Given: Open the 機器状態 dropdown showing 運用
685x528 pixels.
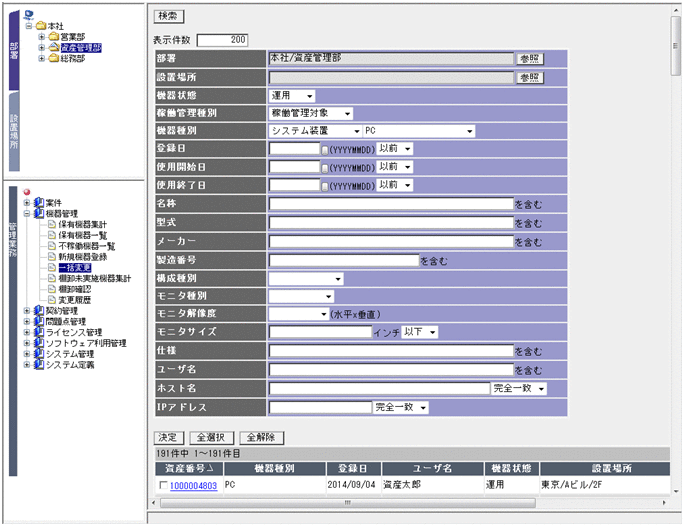Looking at the screenshot, I should tap(292, 96).
